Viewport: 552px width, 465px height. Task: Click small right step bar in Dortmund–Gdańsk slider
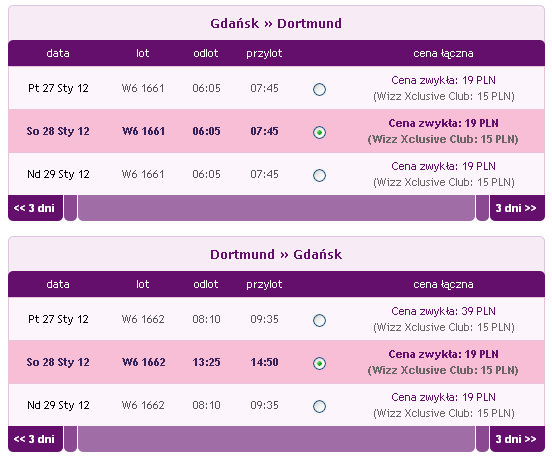tap(482, 439)
